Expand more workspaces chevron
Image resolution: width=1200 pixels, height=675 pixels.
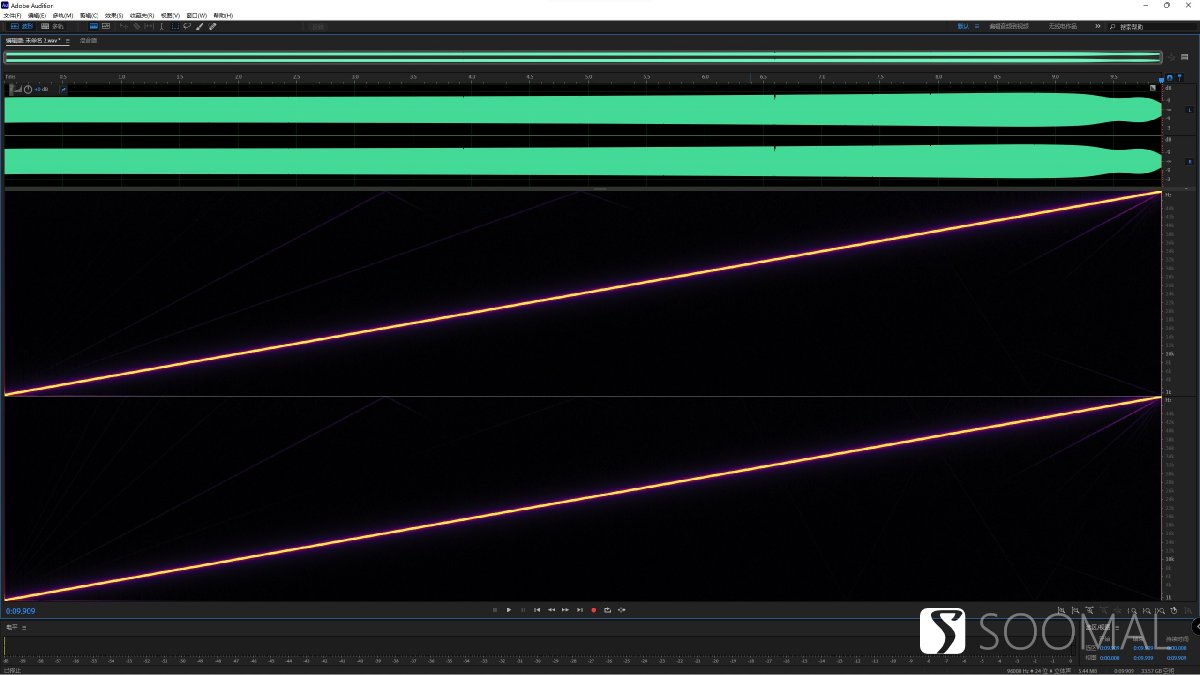click(x=1098, y=26)
